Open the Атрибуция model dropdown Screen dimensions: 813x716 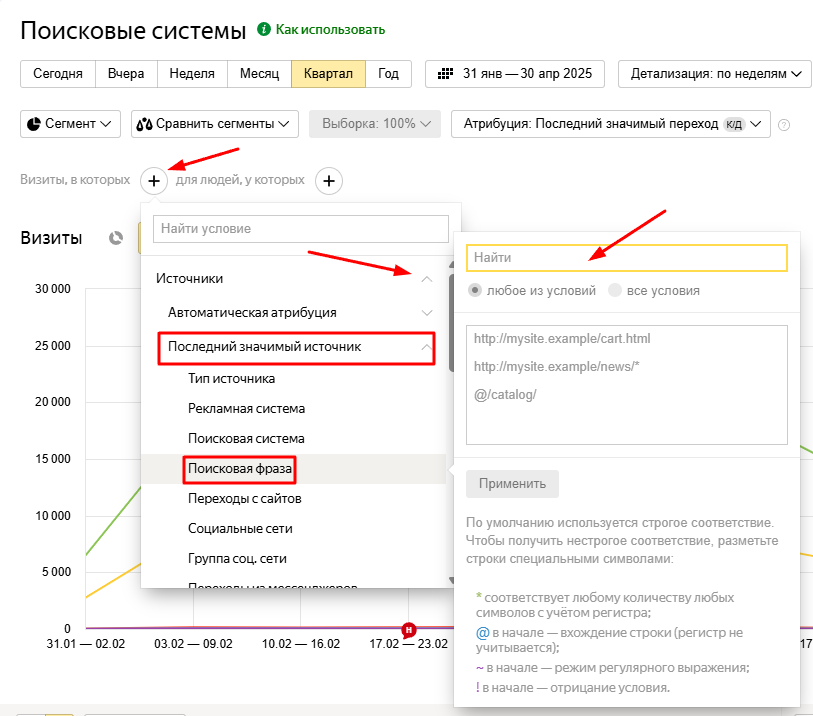click(611, 124)
